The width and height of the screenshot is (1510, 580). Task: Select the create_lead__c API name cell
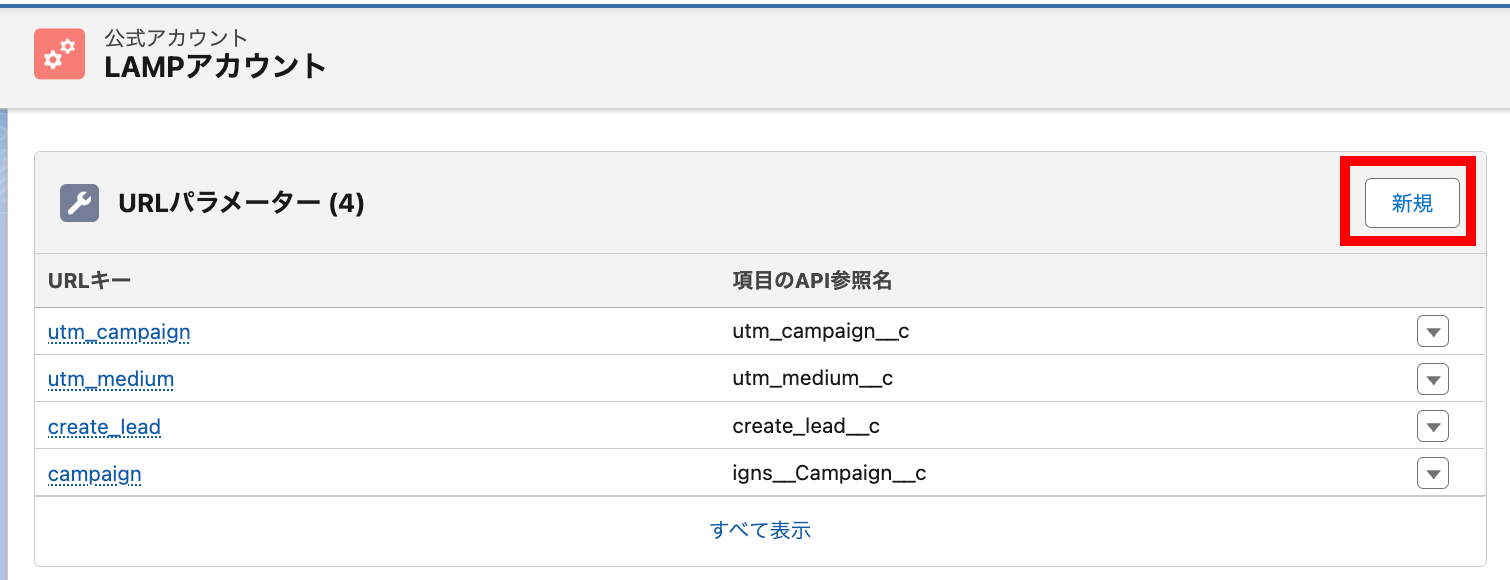click(805, 427)
